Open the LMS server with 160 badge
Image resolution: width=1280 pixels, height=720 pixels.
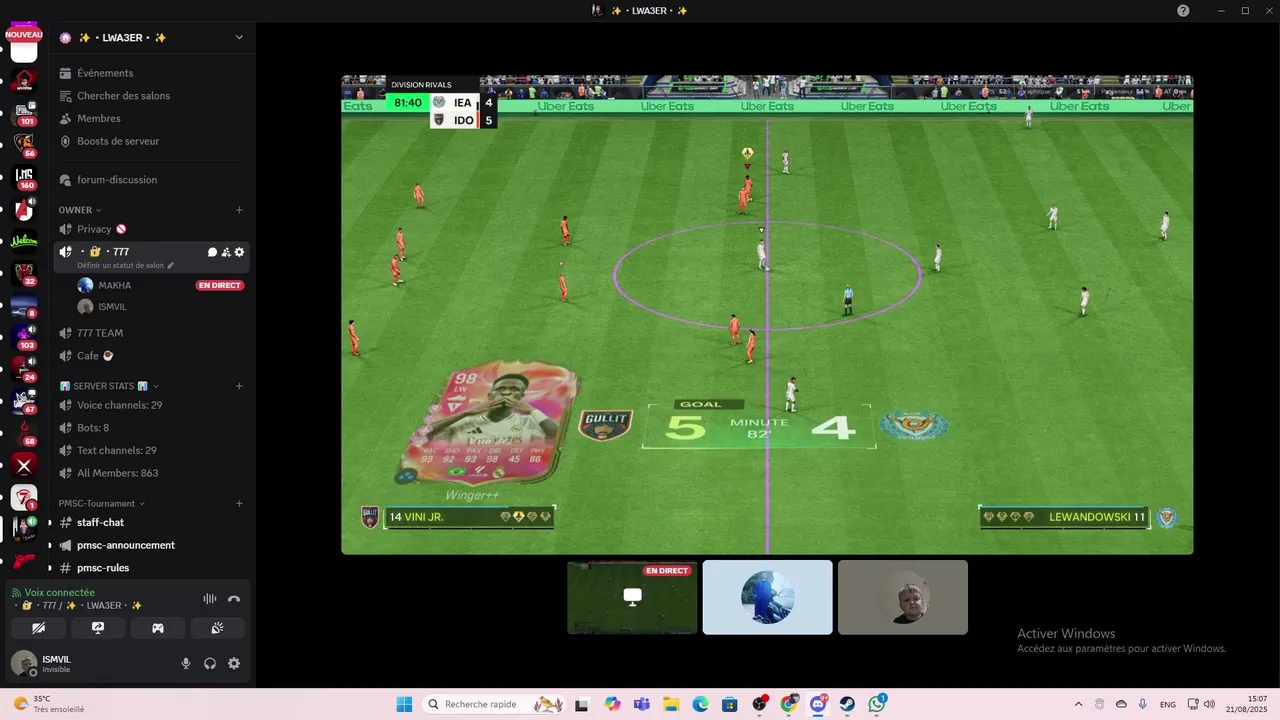pyautogui.click(x=24, y=177)
